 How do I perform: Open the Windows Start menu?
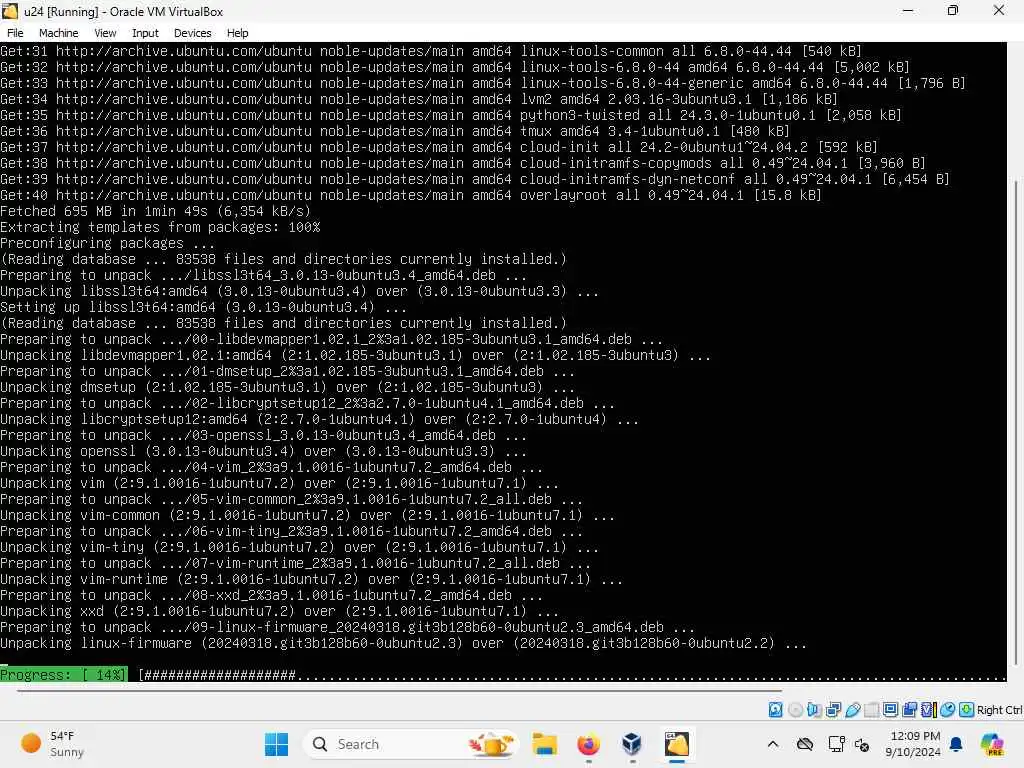click(276, 744)
